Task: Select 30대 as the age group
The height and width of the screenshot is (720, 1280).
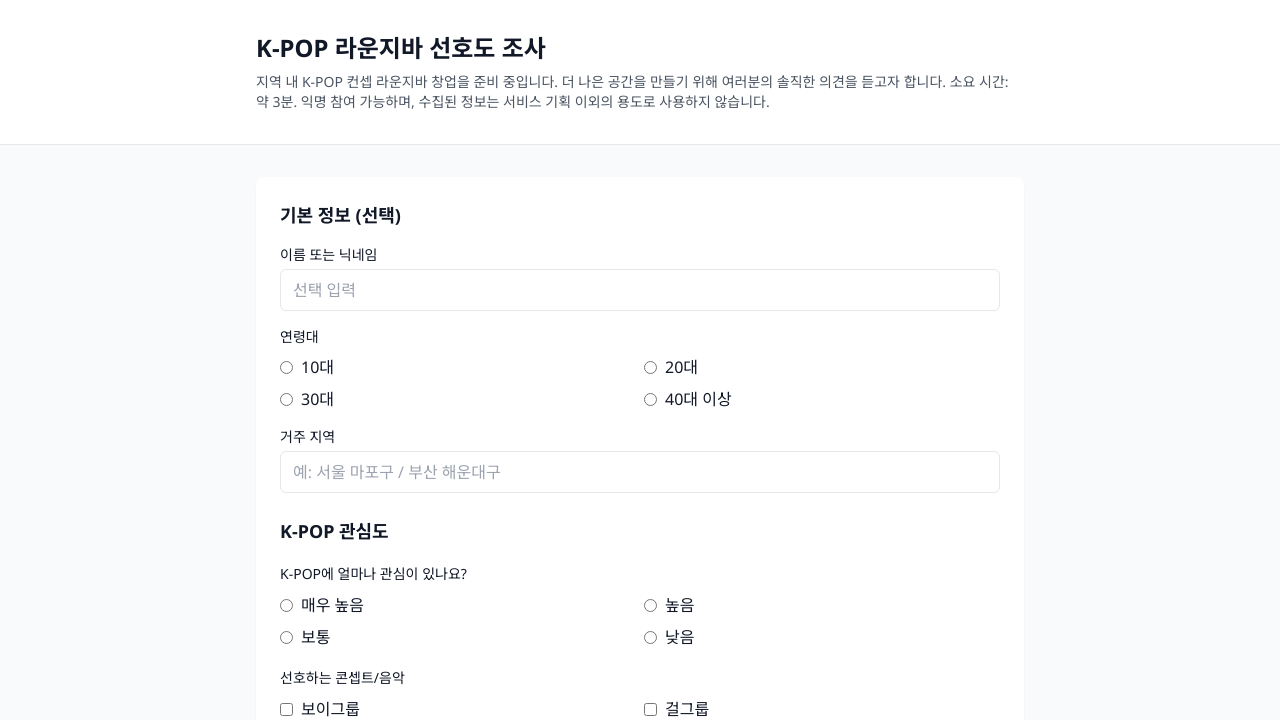Action: pos(287,400)
